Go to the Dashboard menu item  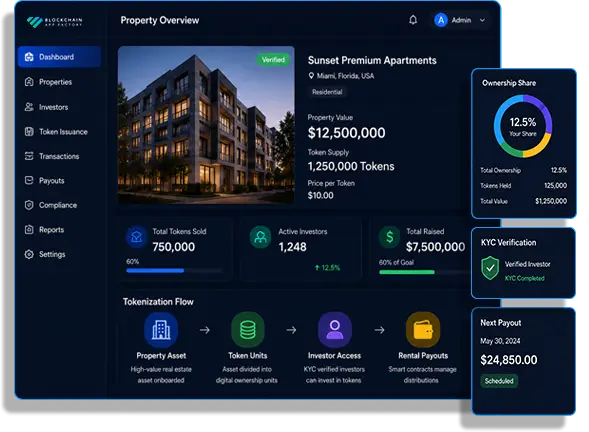[59, 57]
